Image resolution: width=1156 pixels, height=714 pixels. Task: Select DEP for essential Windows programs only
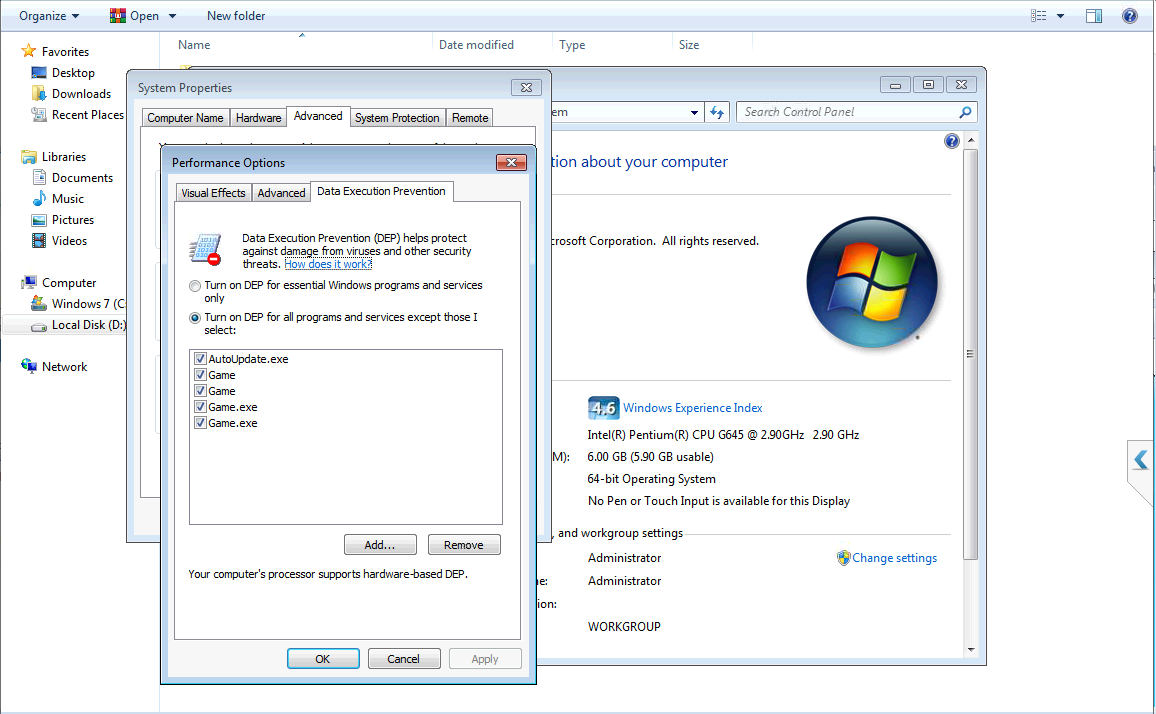(x=195, y=286)
